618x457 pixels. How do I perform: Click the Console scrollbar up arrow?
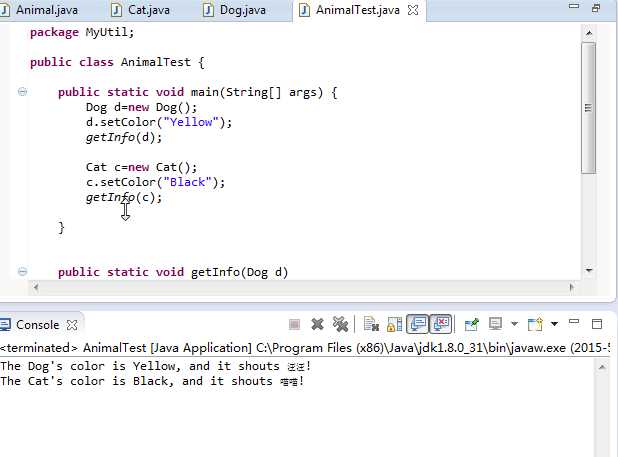(x=601, y=368)
